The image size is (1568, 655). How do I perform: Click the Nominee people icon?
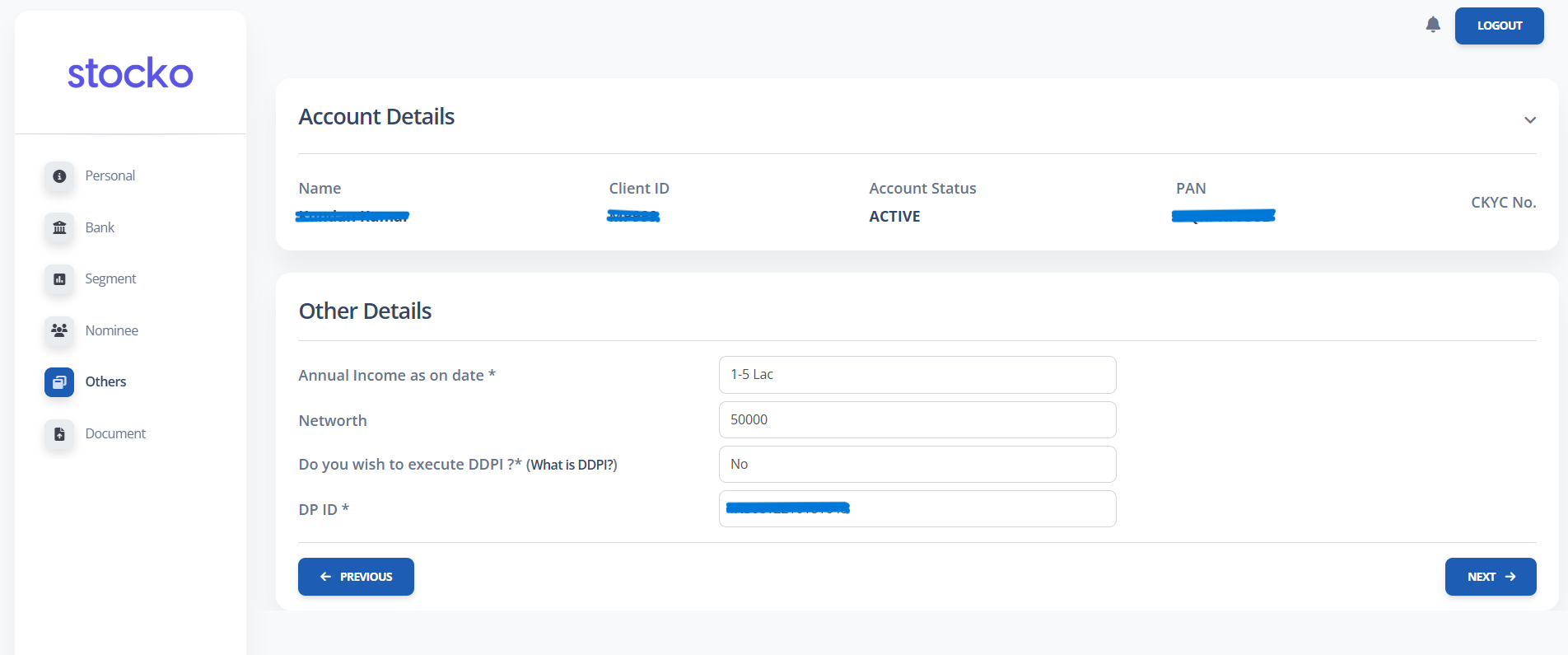tap(59, 330)
